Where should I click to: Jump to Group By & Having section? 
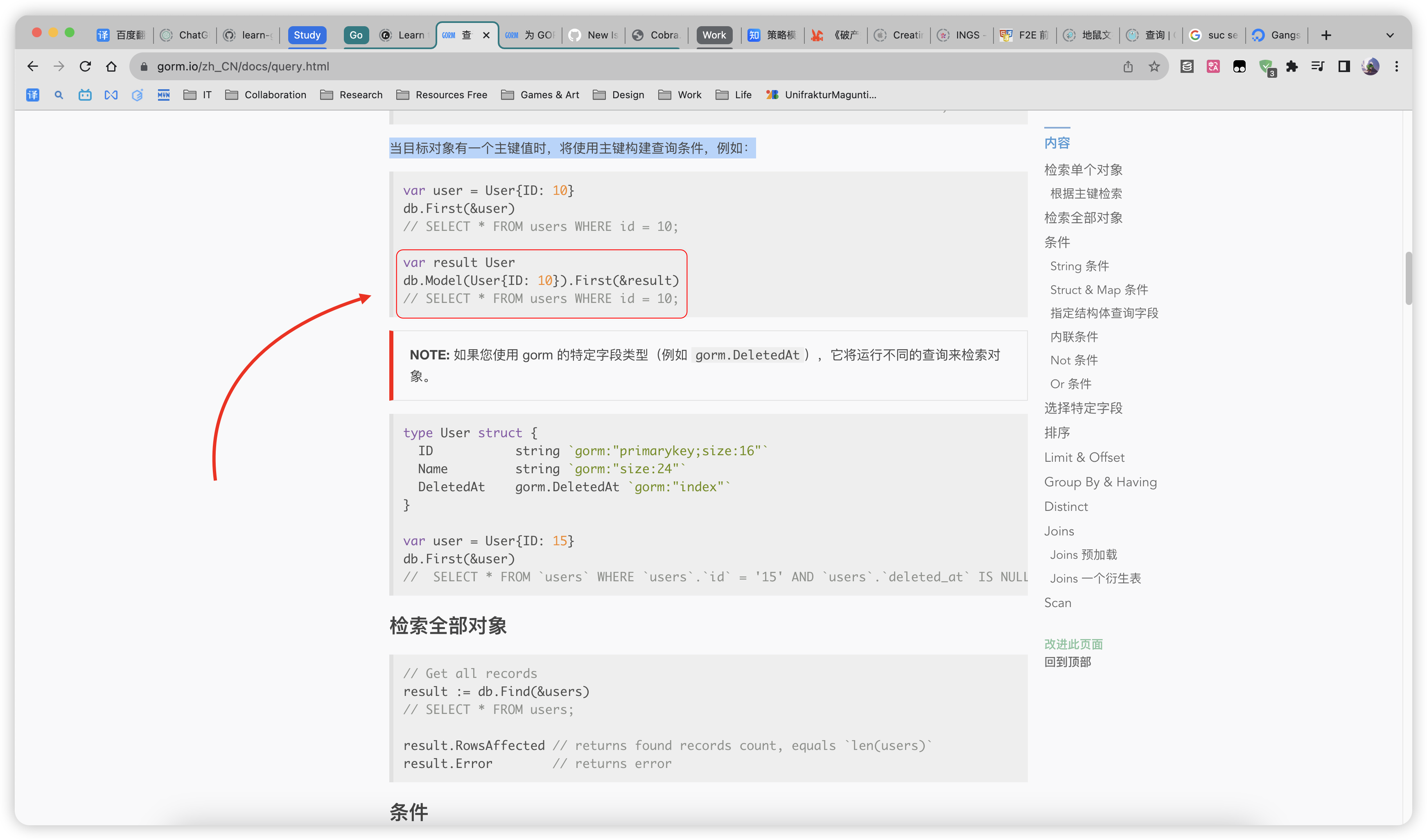pyautogui.click(x=1100, y=482)
